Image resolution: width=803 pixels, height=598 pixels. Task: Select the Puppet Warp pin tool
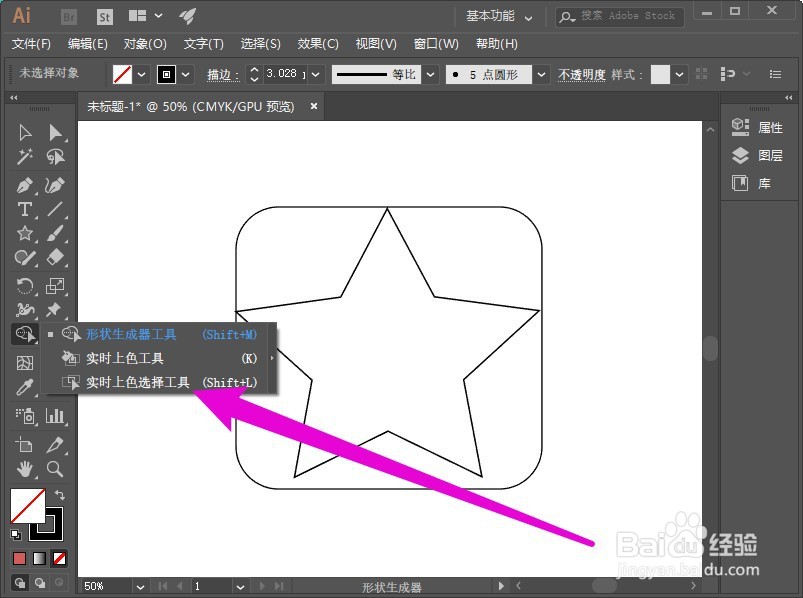54,310
